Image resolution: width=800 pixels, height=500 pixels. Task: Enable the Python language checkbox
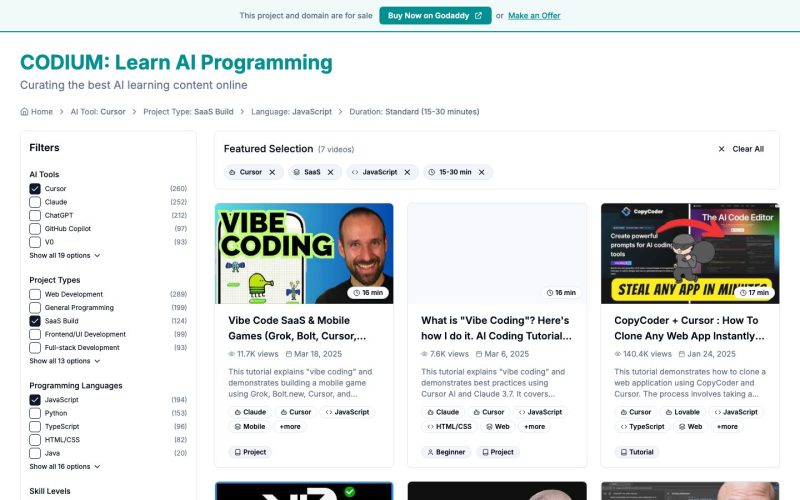point(35,413)
